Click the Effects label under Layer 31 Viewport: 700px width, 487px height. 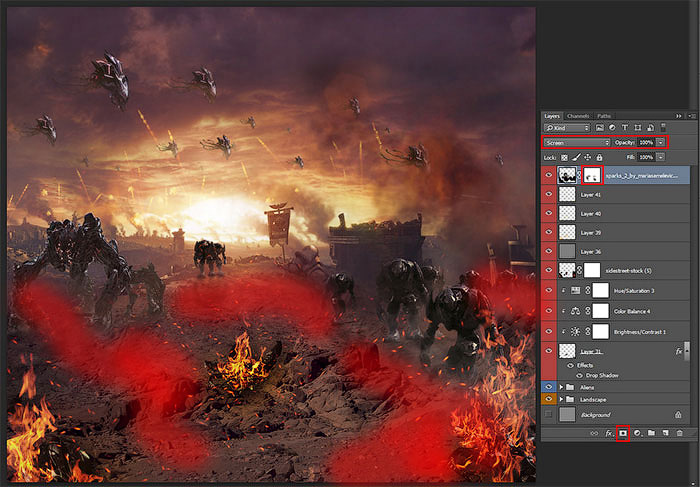(x=585, y=365)
